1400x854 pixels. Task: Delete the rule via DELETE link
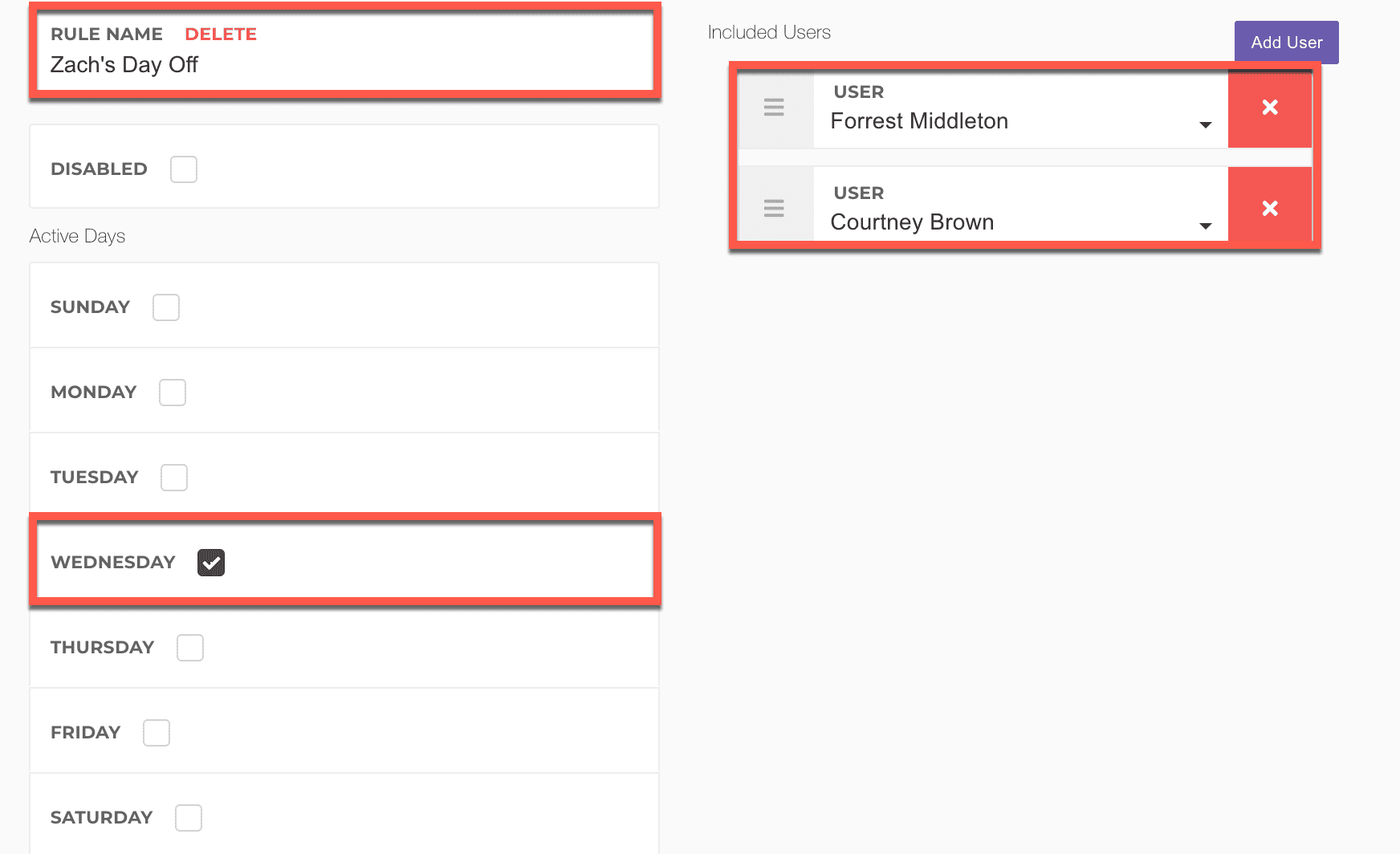pyautogui.click(x=221, y=35)
